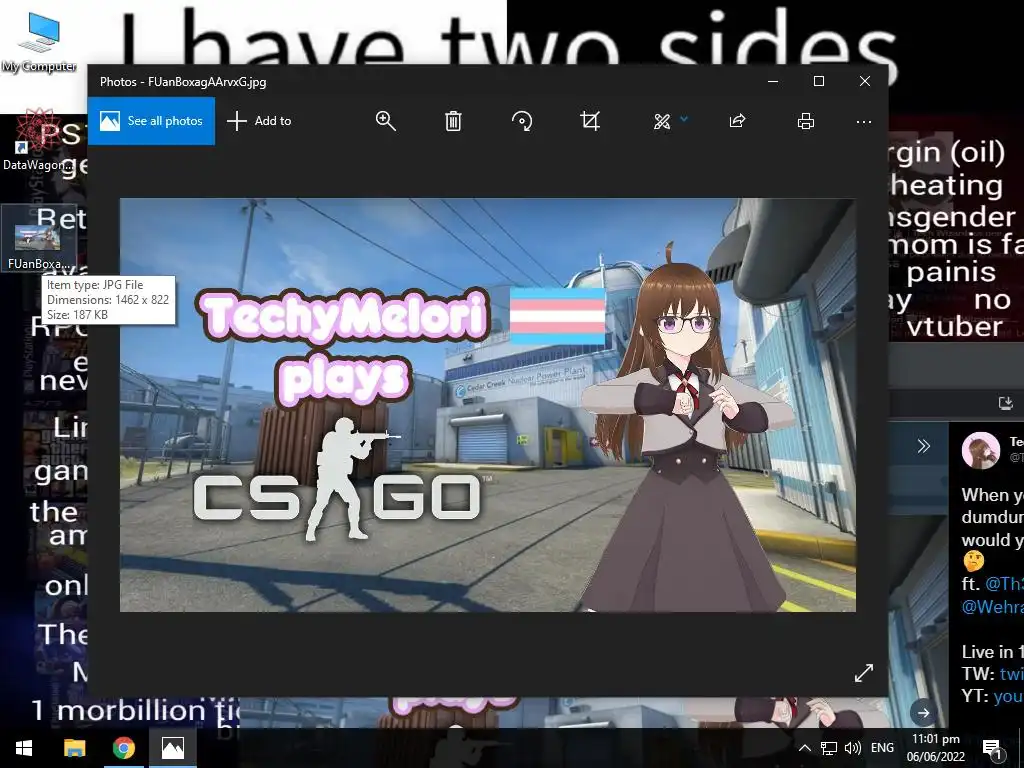
Task: Click round arrow button in background window
Action: click(923, 712)
